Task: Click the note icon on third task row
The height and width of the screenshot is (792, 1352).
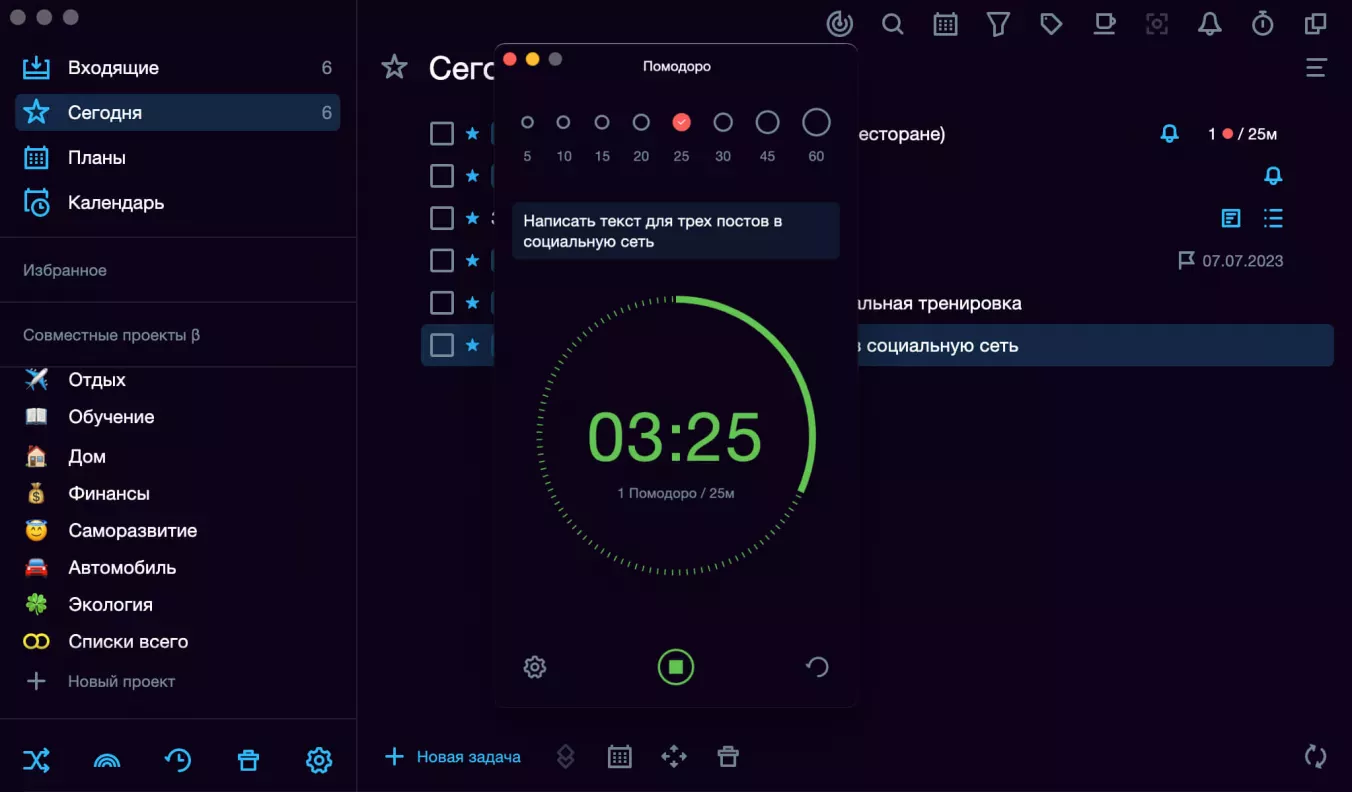Action: [1231, 218]
